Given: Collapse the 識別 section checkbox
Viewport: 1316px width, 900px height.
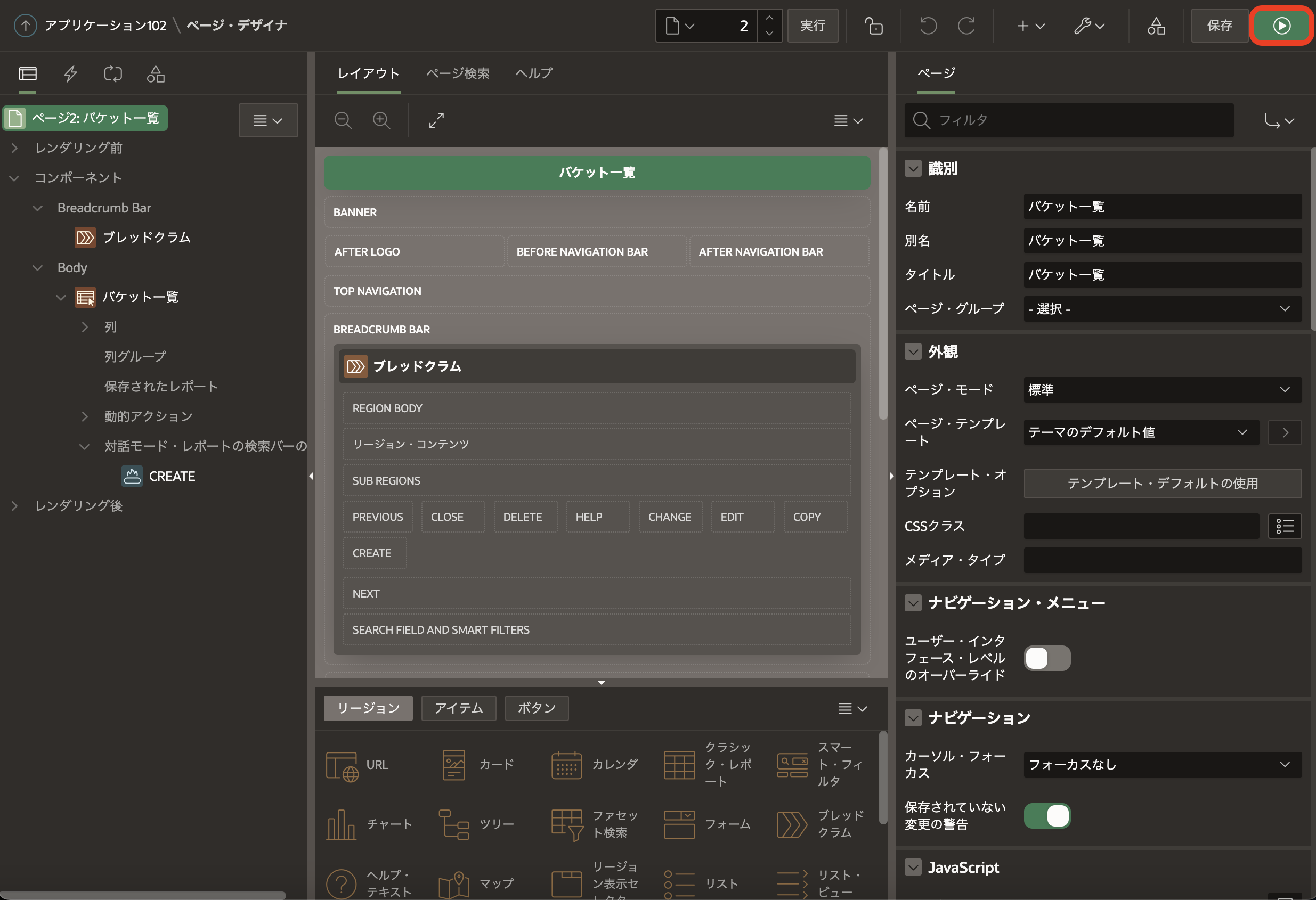Looking at the screenshot, I should pyautogui.click(x=913, y=169).
